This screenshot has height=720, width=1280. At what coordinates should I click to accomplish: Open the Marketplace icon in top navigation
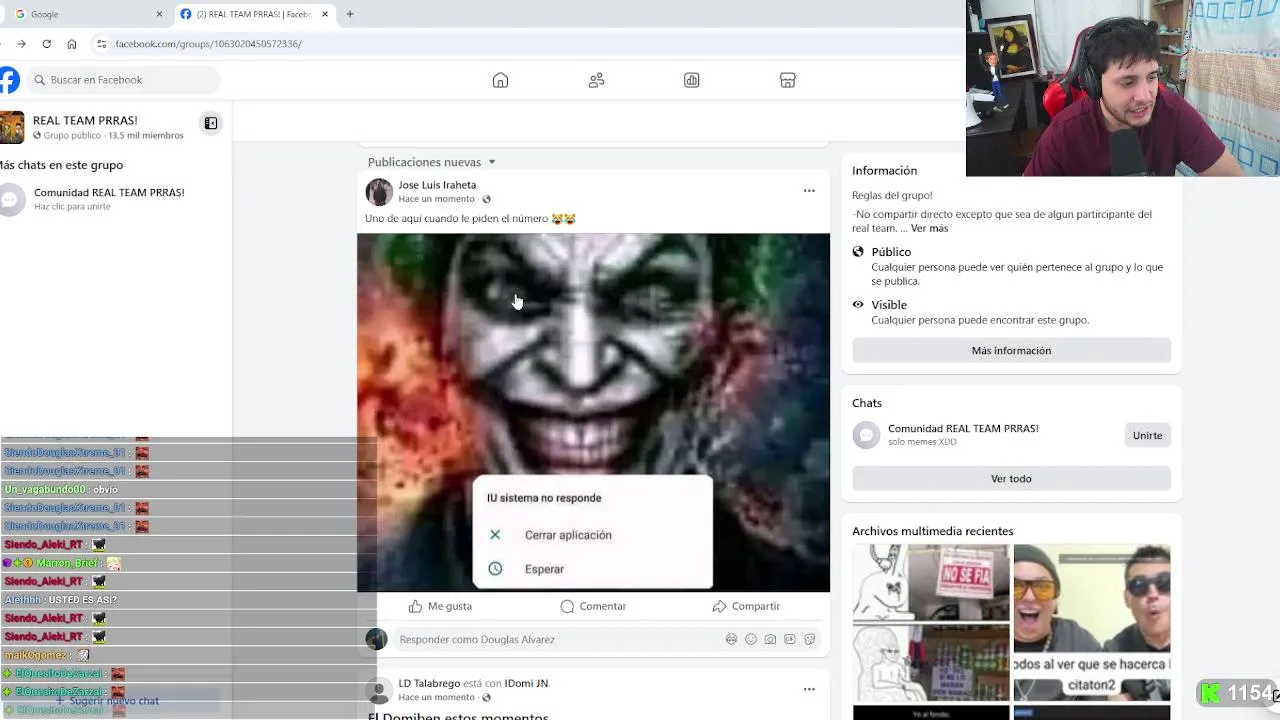click(x=787, y=80)
